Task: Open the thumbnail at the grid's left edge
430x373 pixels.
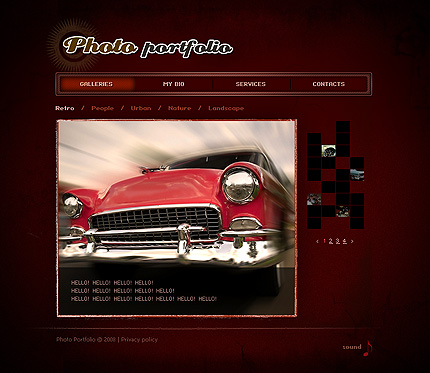Action: point(314,199)
